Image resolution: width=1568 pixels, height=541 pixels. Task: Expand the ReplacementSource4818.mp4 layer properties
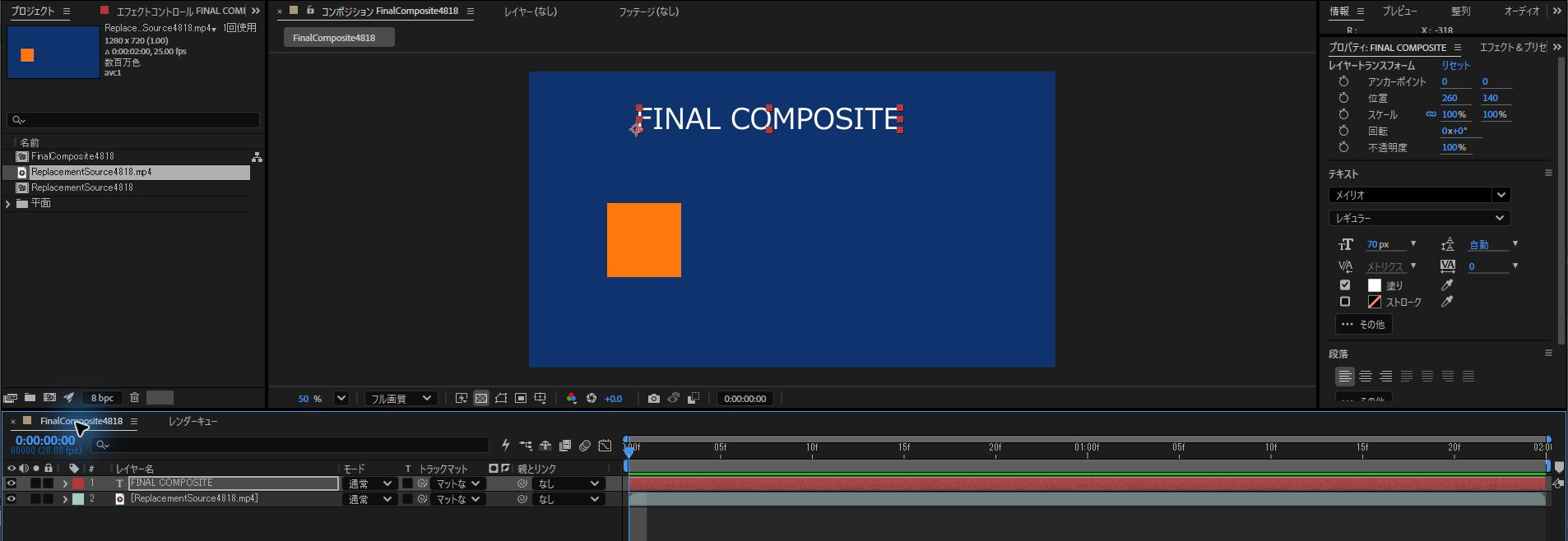(x=65, y=499)
